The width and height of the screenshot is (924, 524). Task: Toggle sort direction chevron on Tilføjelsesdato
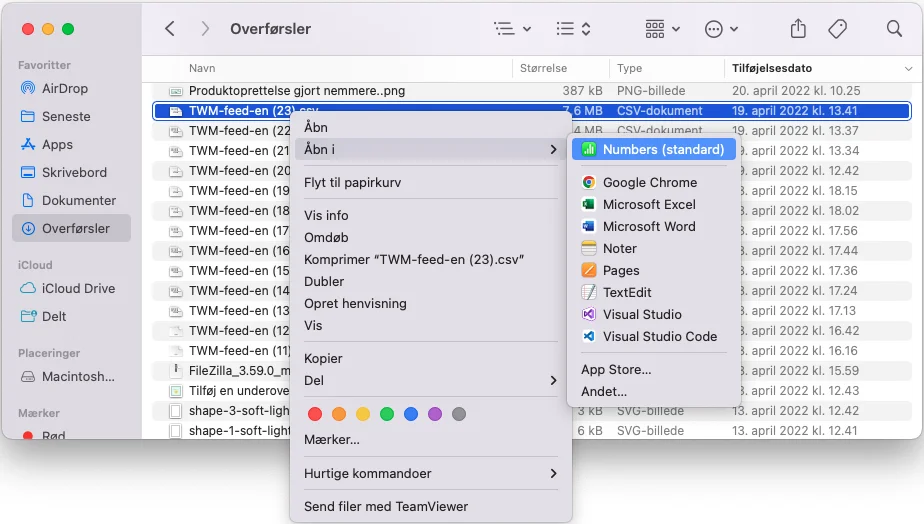click(x=908, y=69)
